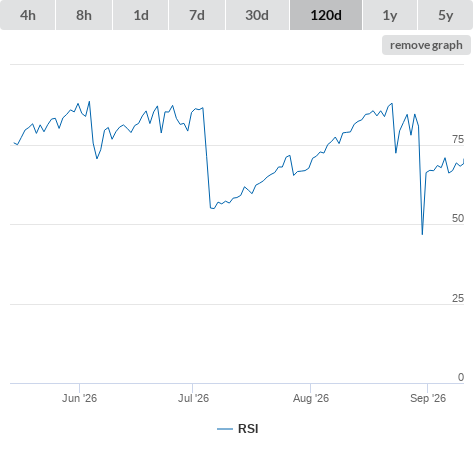Click the Sep '26 axis label
The image size is (474, 455).
(x=428, y=398)
